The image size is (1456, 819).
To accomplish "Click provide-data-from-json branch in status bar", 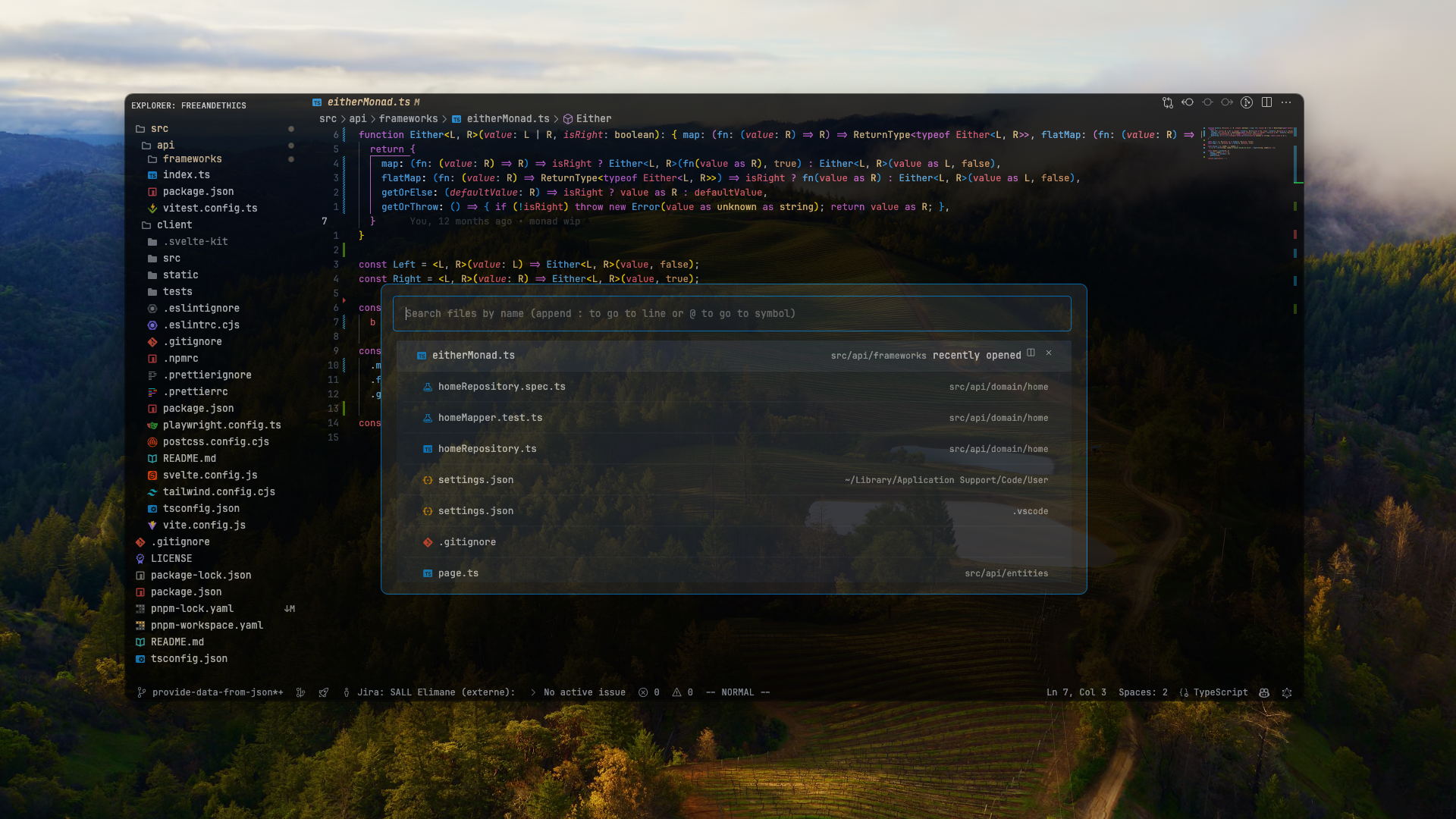I will pyautogui.click(x=211, y=692).
